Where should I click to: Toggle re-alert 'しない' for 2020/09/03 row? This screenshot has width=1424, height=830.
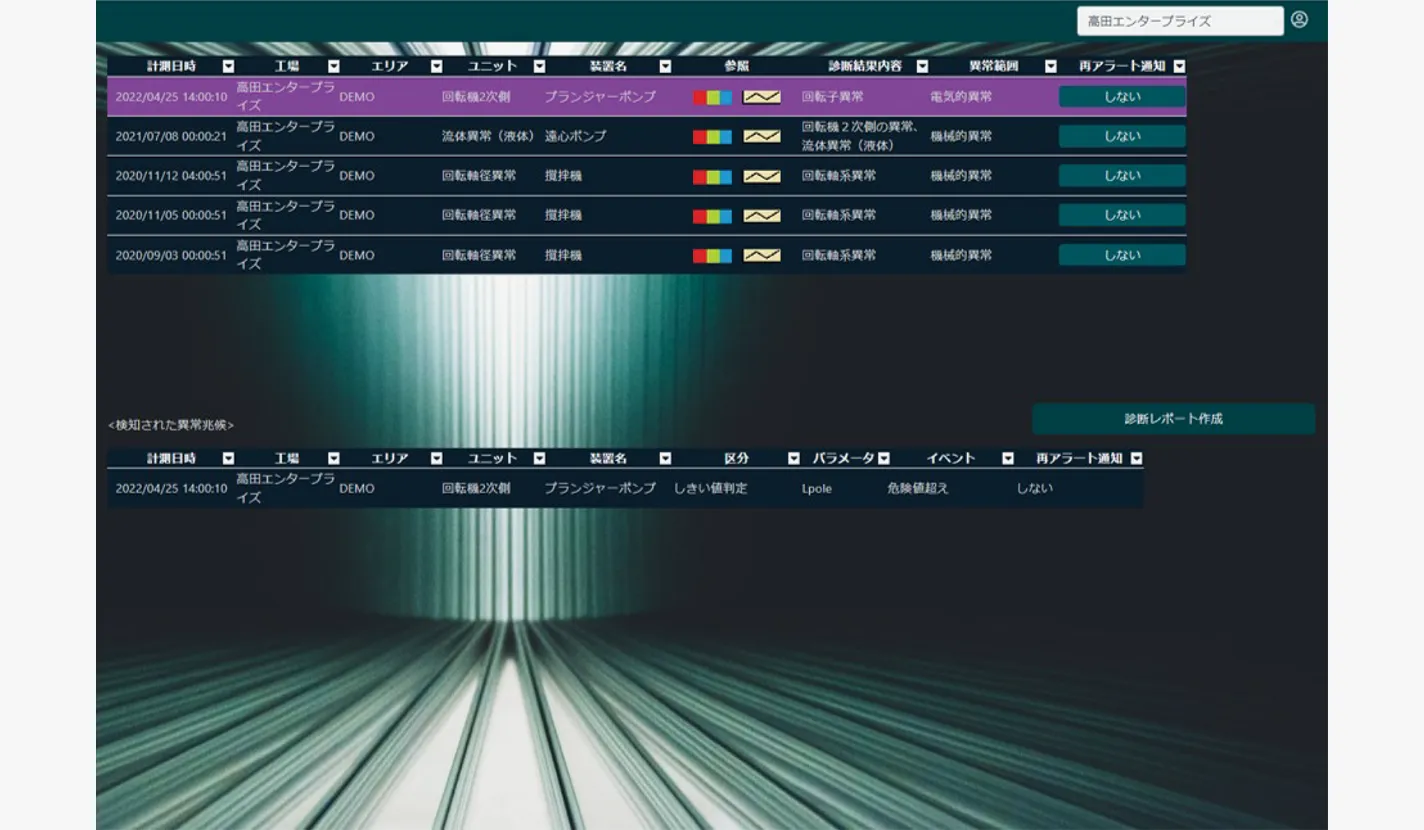pos(1122,255)
